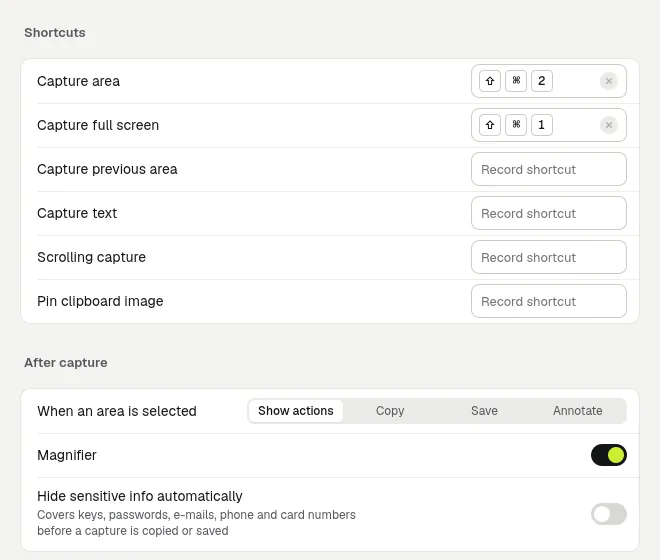The width and height of the screenshot is (660, 560).
Task: Click the When an area is selected label
Action: 117,411
